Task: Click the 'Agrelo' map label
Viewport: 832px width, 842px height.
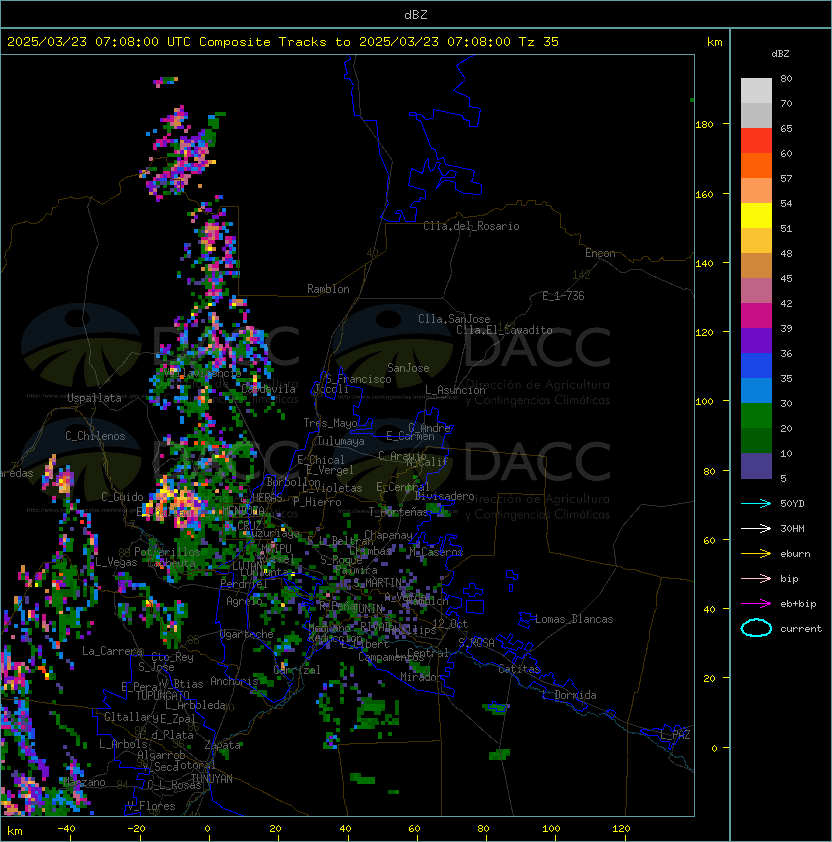Action: tap(244, 601)
